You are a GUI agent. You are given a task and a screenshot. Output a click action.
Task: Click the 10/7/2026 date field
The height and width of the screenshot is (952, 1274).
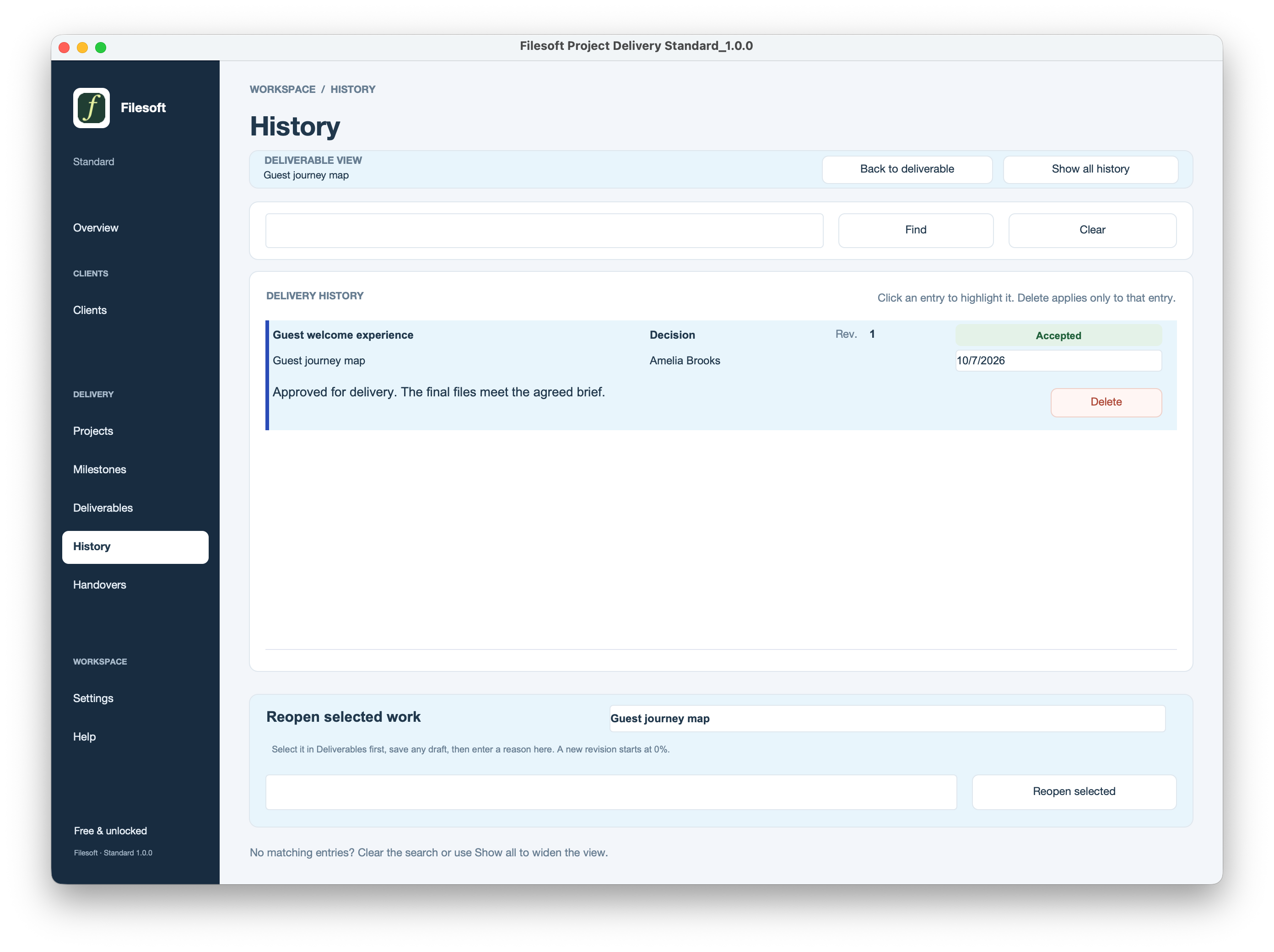1058,361
